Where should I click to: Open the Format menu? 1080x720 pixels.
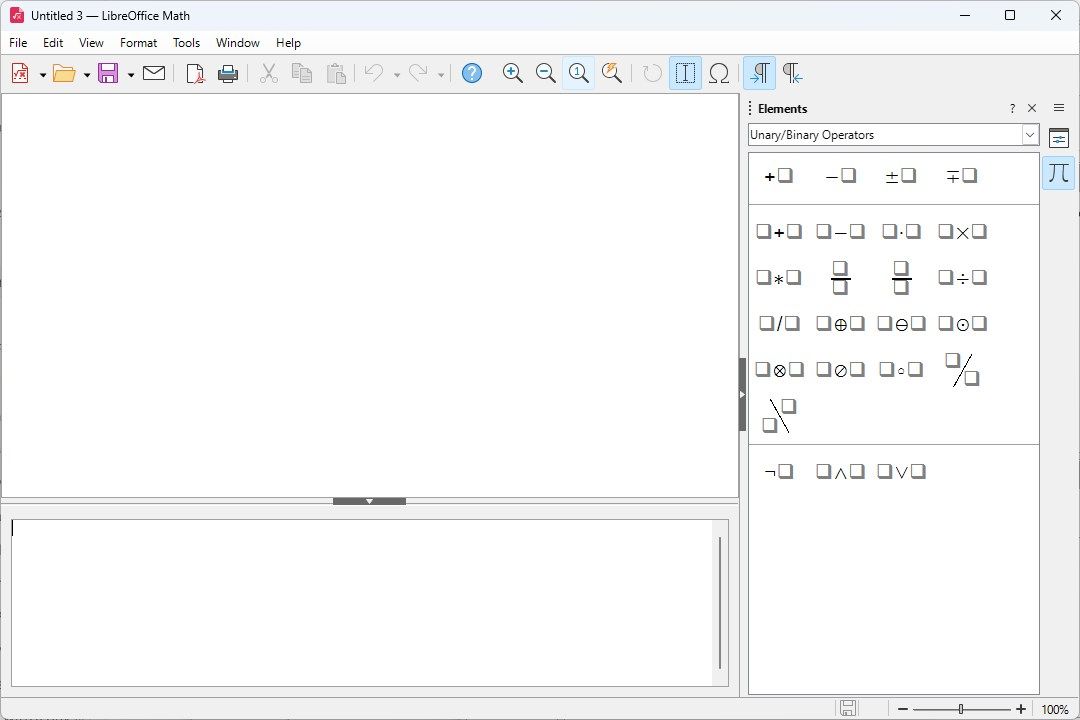138,43
